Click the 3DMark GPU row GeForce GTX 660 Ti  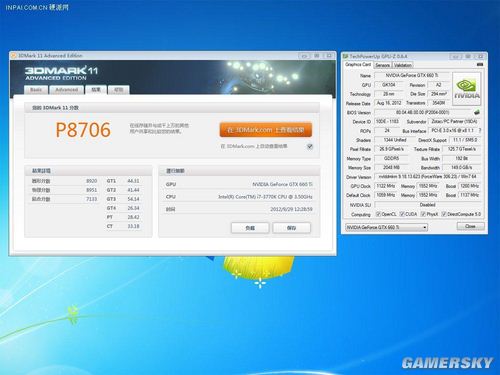coord(239,184)
